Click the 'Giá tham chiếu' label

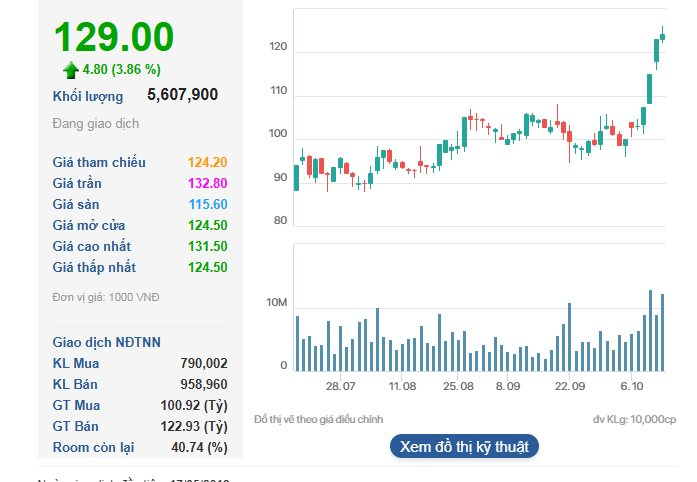click(99, 162)
